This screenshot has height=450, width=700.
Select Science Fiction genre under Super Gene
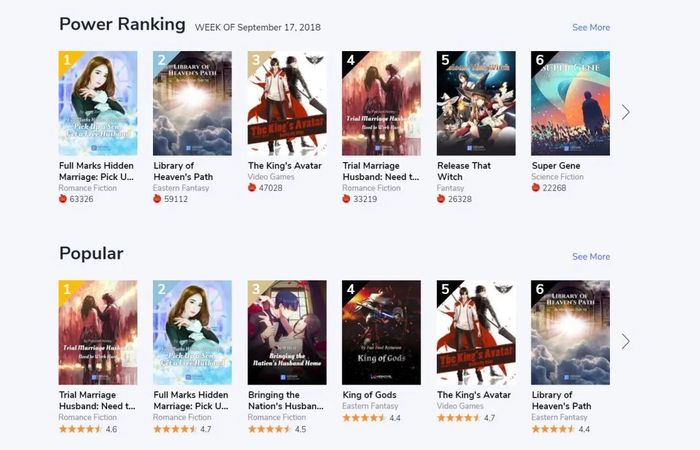pos(558,177)
